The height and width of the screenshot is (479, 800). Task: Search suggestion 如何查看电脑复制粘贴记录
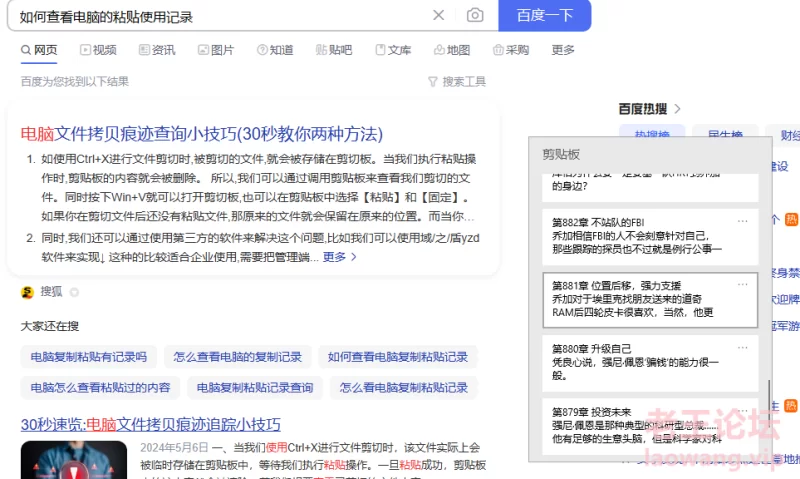397,357
